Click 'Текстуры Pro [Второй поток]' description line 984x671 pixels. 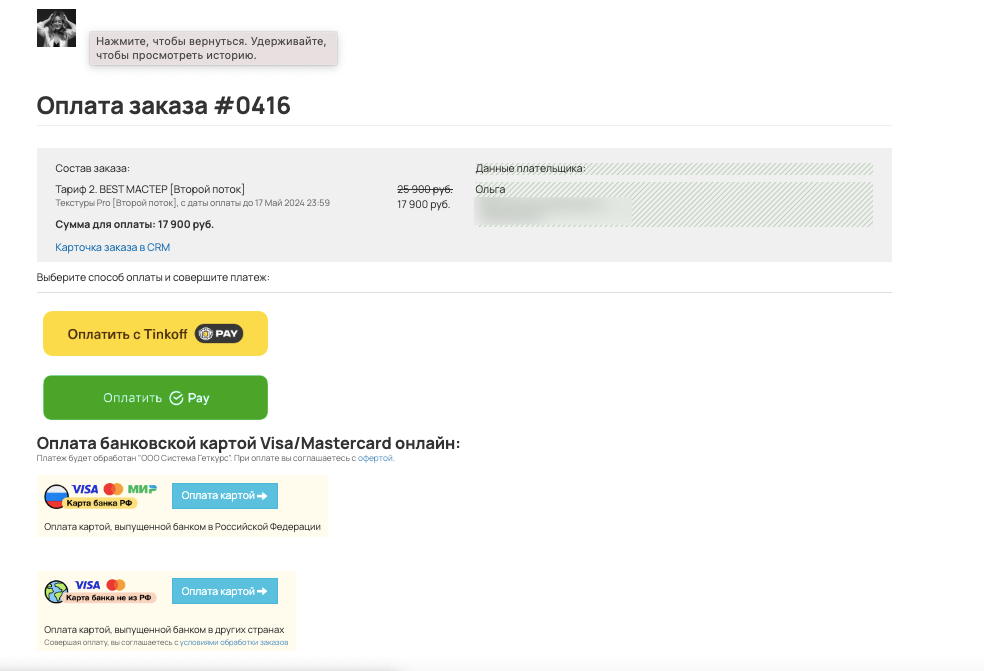tap(193, 203)
